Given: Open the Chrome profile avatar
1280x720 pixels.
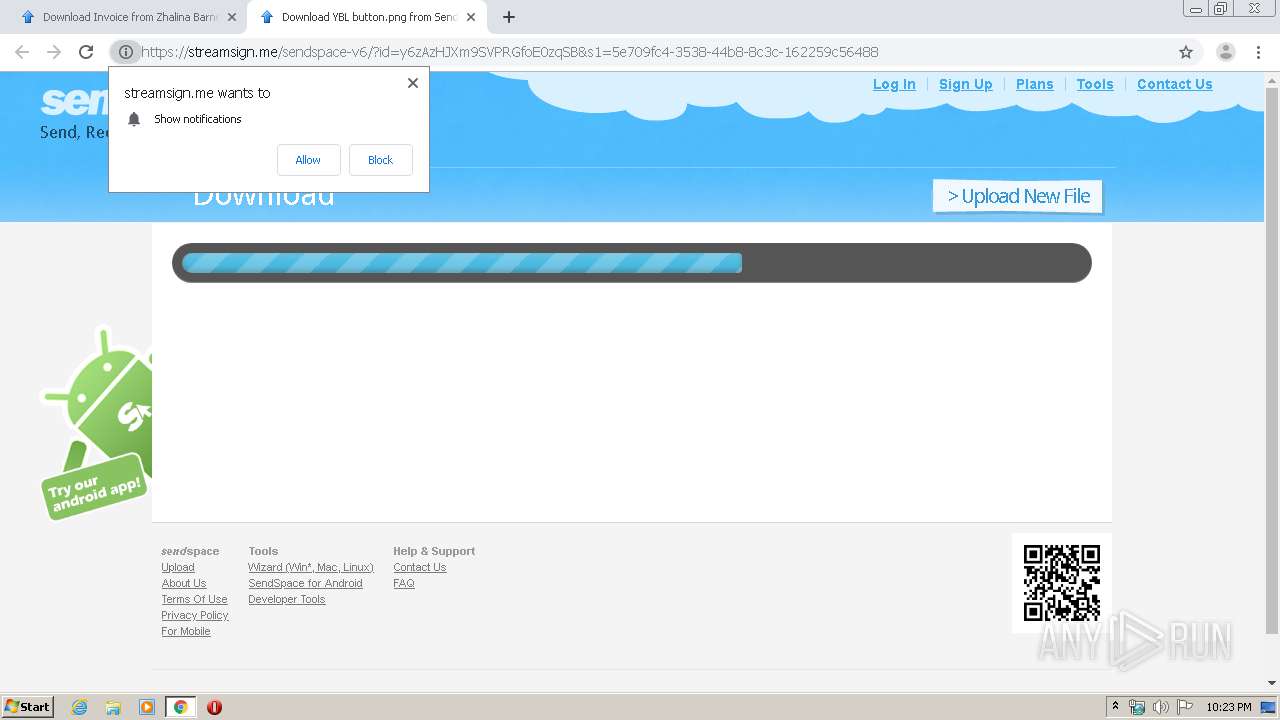Looking at the screenshot, I should (x=1226, y=52).
